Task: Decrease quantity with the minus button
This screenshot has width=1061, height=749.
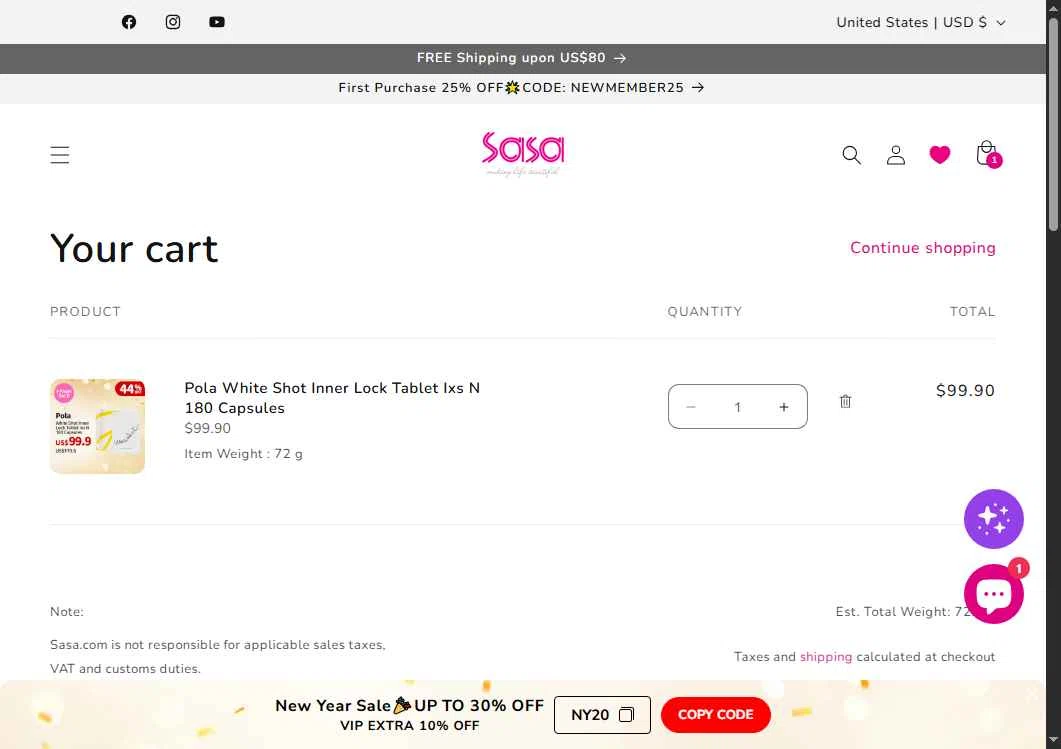Action: (690, 407)
